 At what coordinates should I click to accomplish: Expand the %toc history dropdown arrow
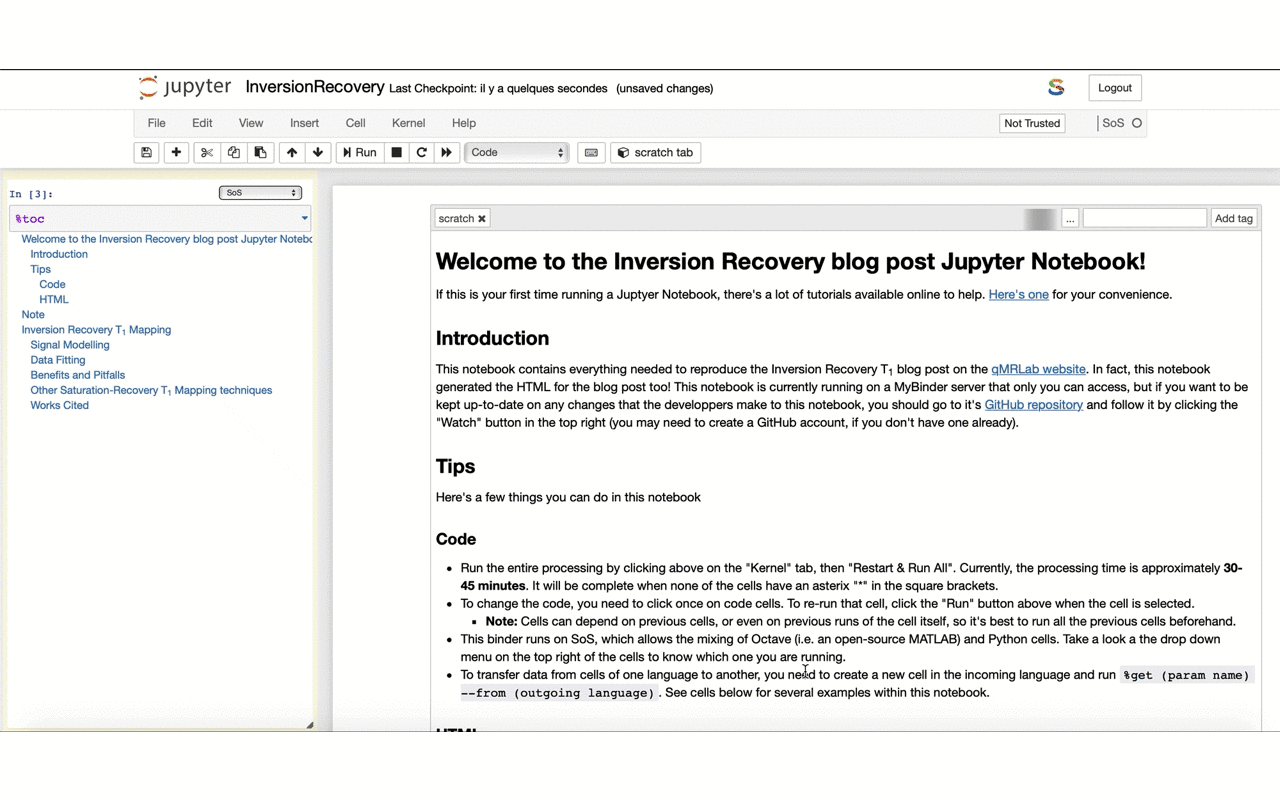tap(304, 218)
